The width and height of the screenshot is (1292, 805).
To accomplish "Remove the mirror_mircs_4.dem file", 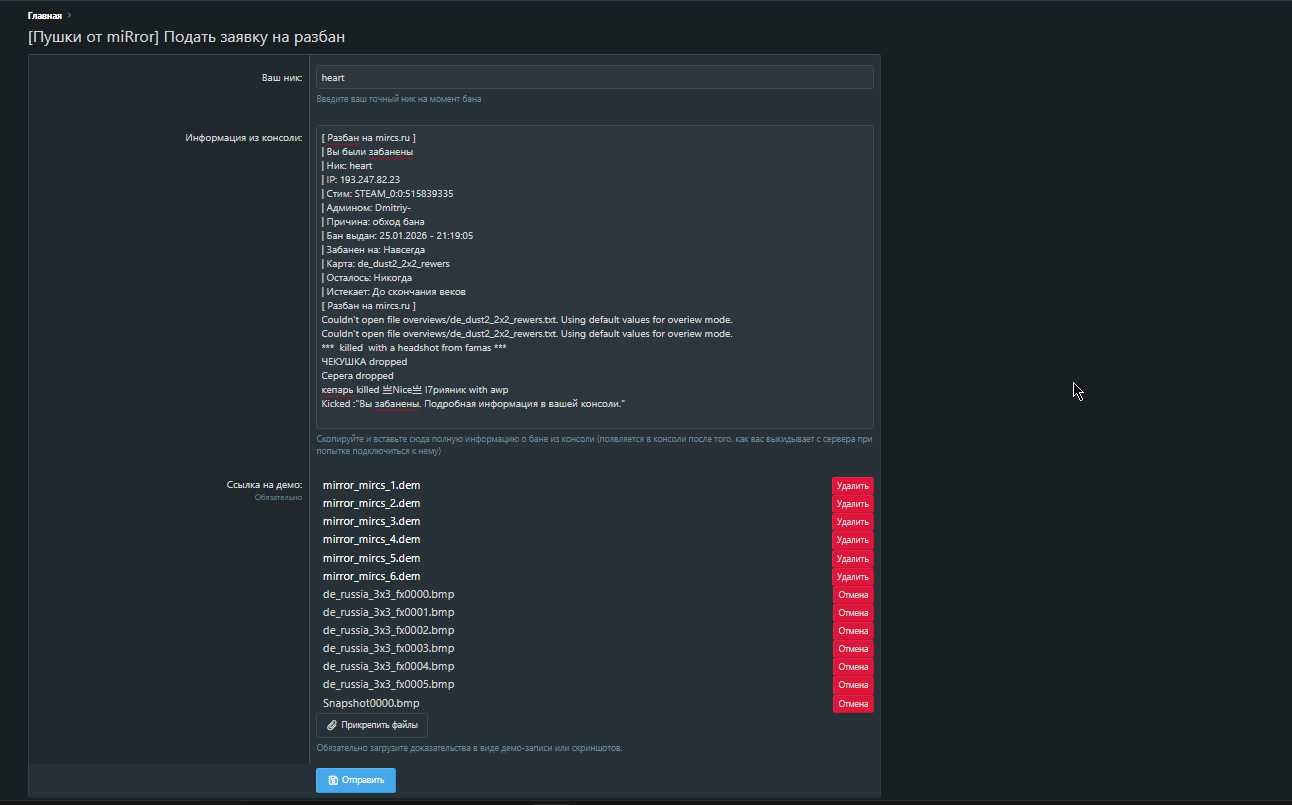I will [852, 540].
